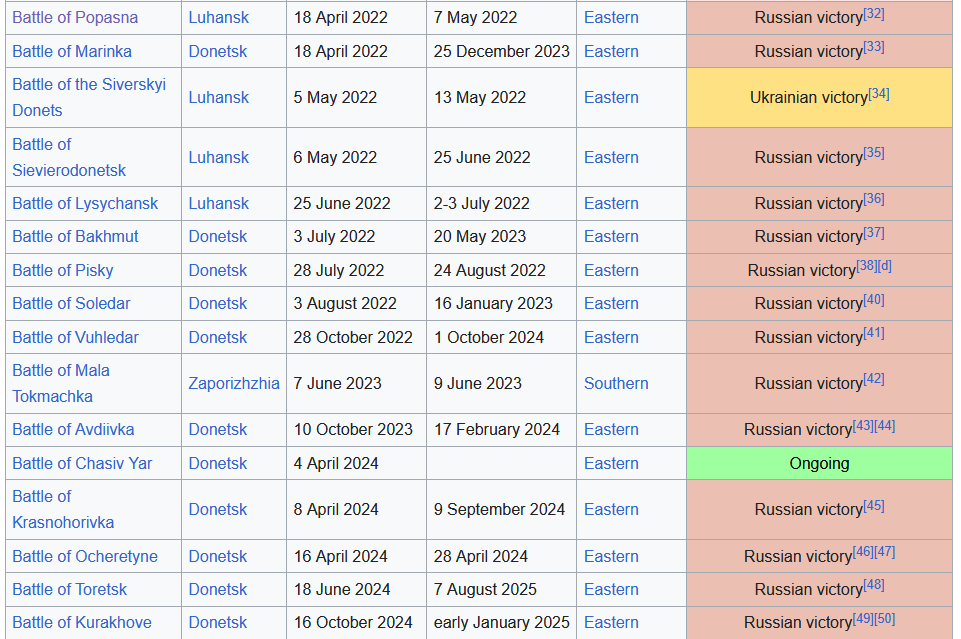Open the Battle of Pisky link
This screenshot has height=639, width=961.
63,270
